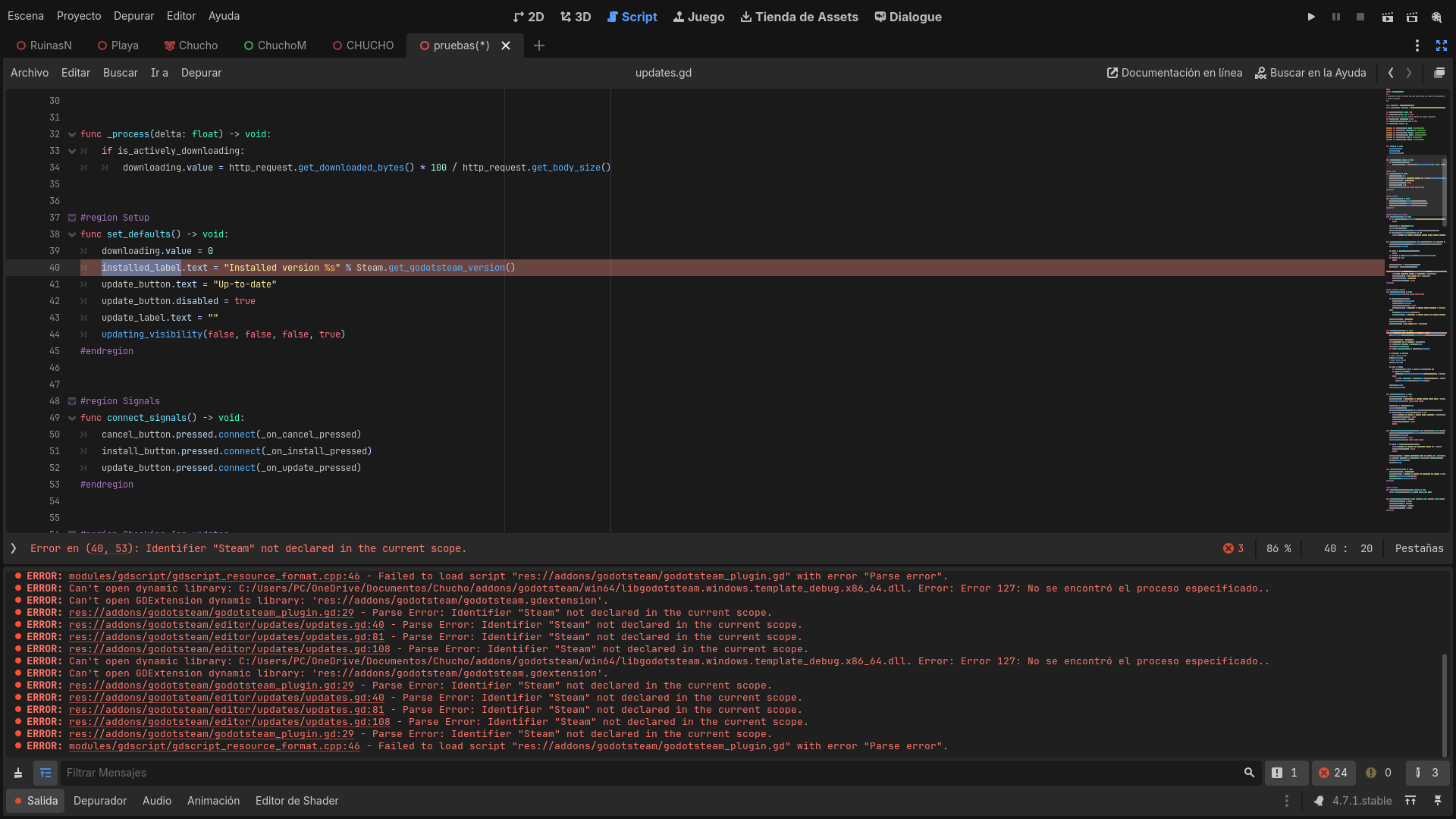Open the script Ir a menu
This screenshot has width=1456, height=819.
coord(159,73)
